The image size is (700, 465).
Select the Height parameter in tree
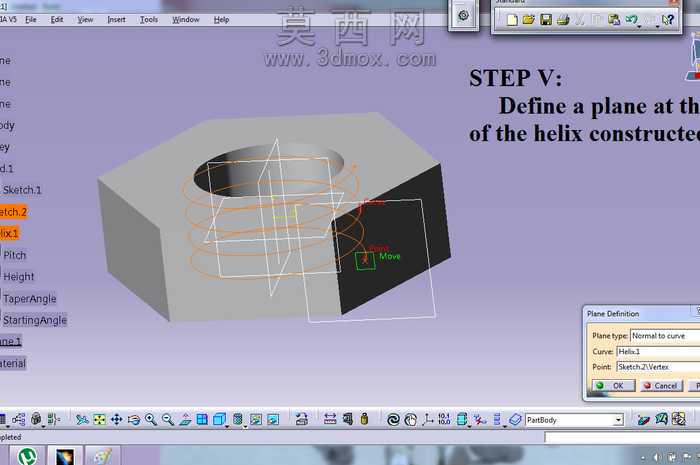(18, 277)
